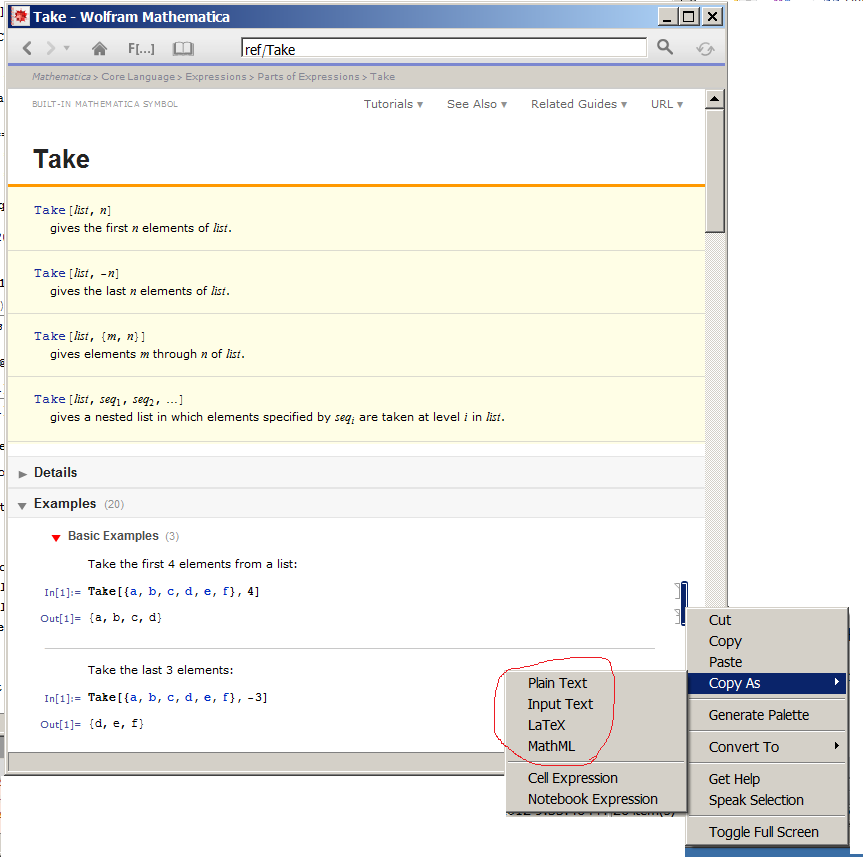
Task: Click the magnifying glass search icon
Action: click(665, 47)
